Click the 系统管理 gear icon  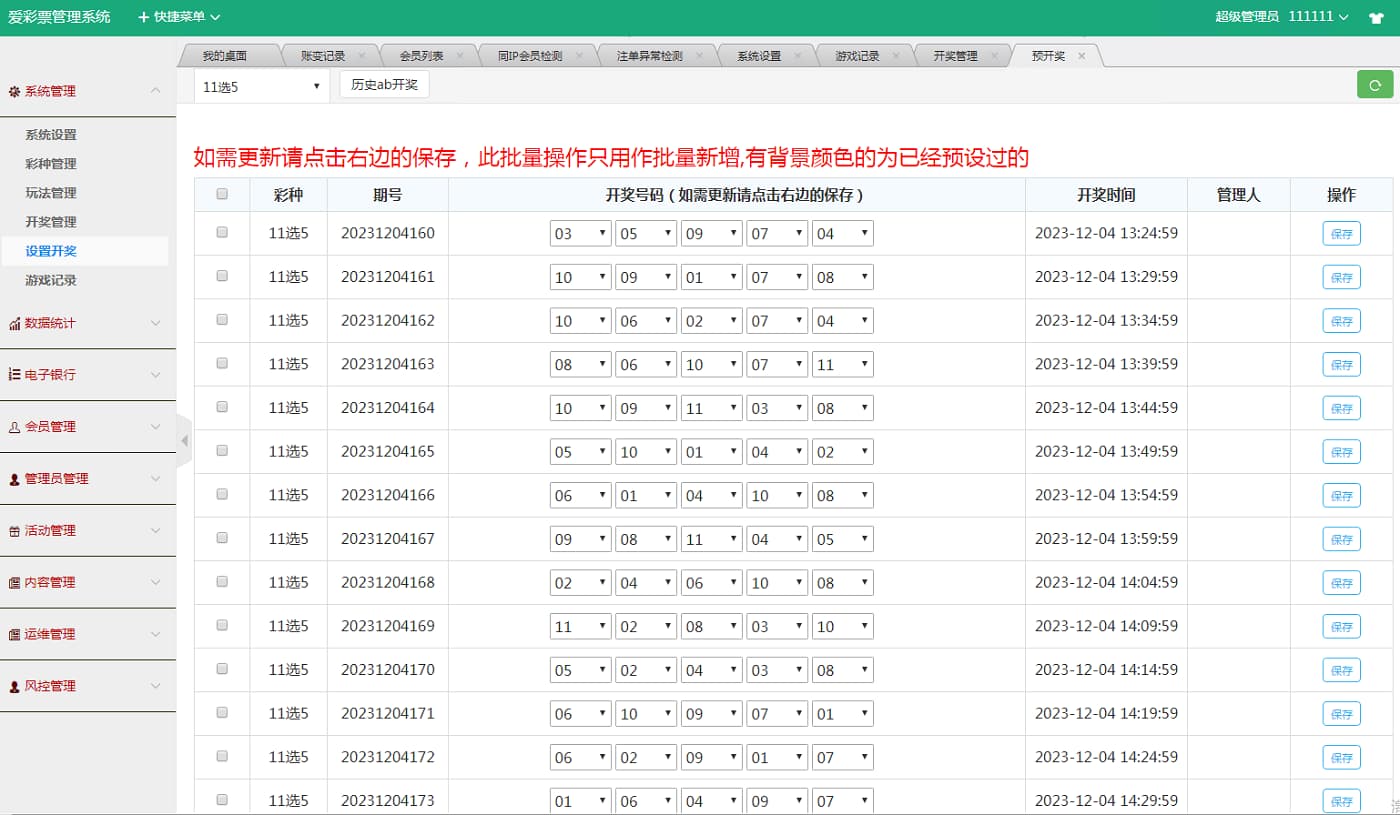click(15, 92)
